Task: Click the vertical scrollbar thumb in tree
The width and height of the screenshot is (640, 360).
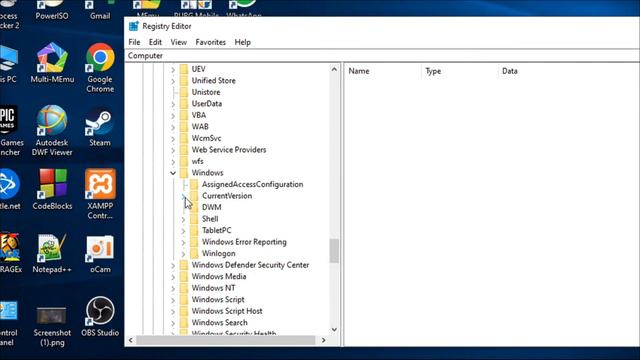Action: pyautogui.click(x=334, y=251)
